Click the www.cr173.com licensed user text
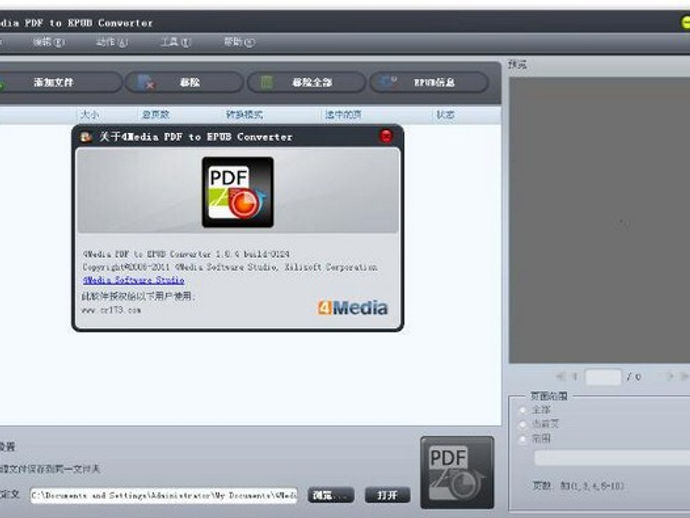The height and width of the screenshot is (518, 690). [111, 310]
